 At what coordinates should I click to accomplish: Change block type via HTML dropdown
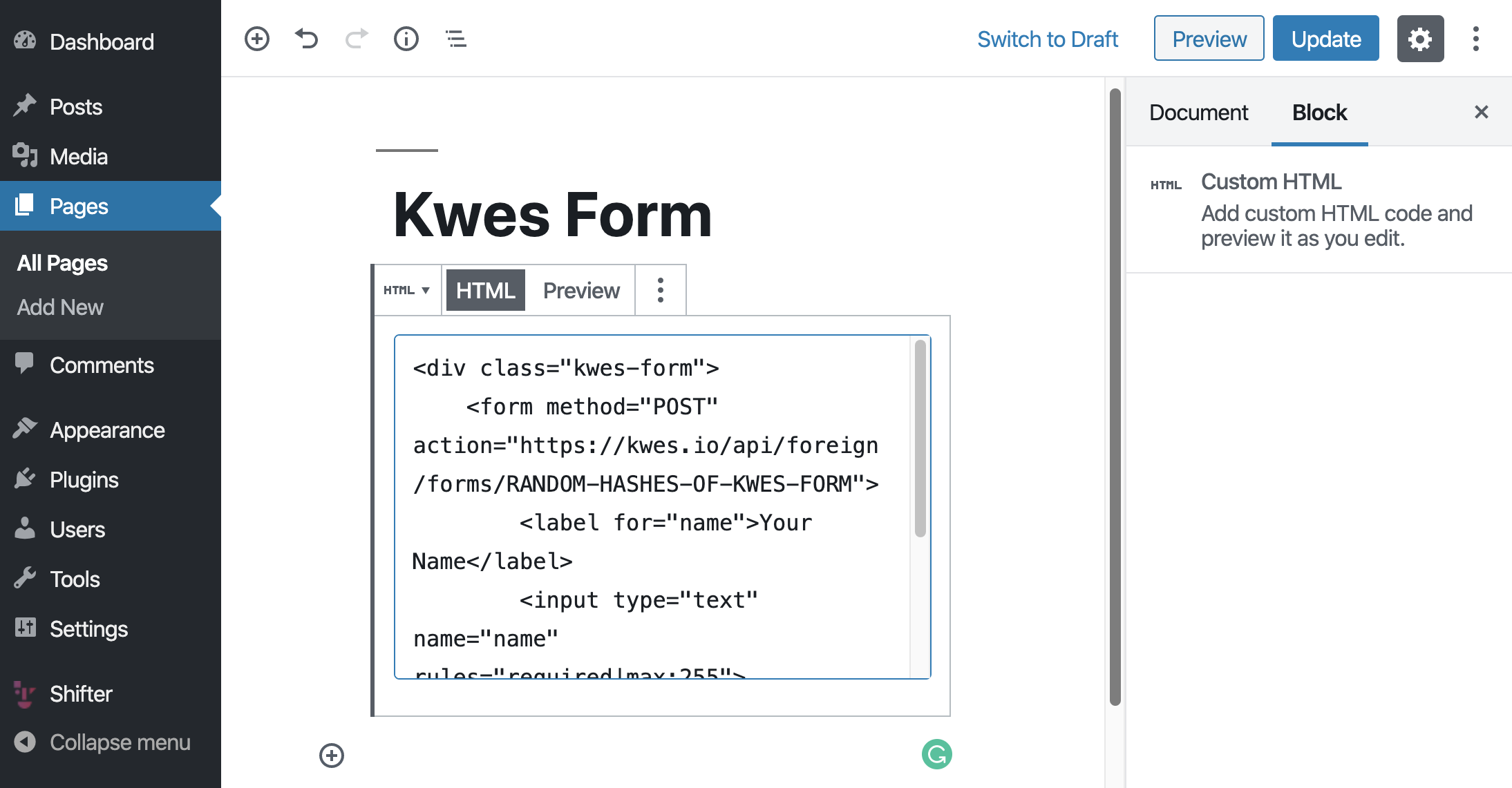[x=406, y=290]
